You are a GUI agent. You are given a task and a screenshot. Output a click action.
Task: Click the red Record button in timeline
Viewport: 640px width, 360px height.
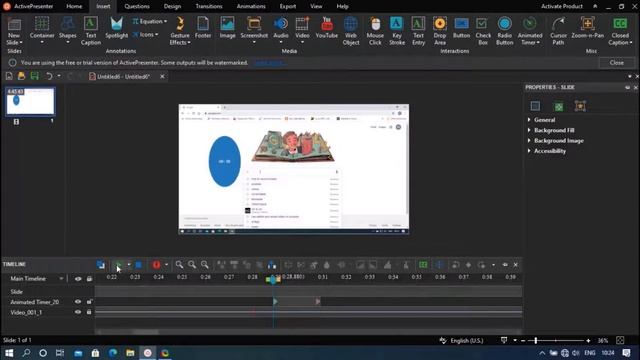tap(156, 265)
